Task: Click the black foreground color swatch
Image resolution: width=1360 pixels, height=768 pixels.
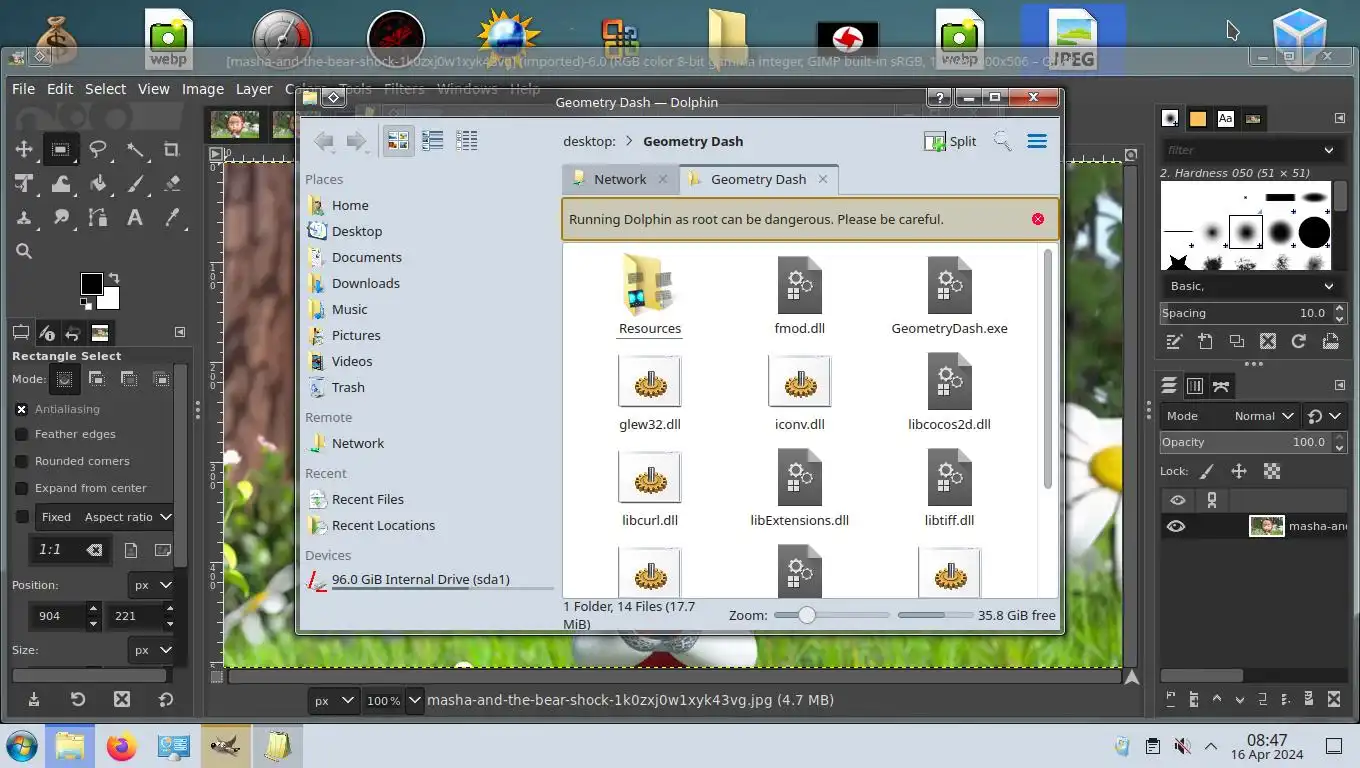Action: coord(90,283)
